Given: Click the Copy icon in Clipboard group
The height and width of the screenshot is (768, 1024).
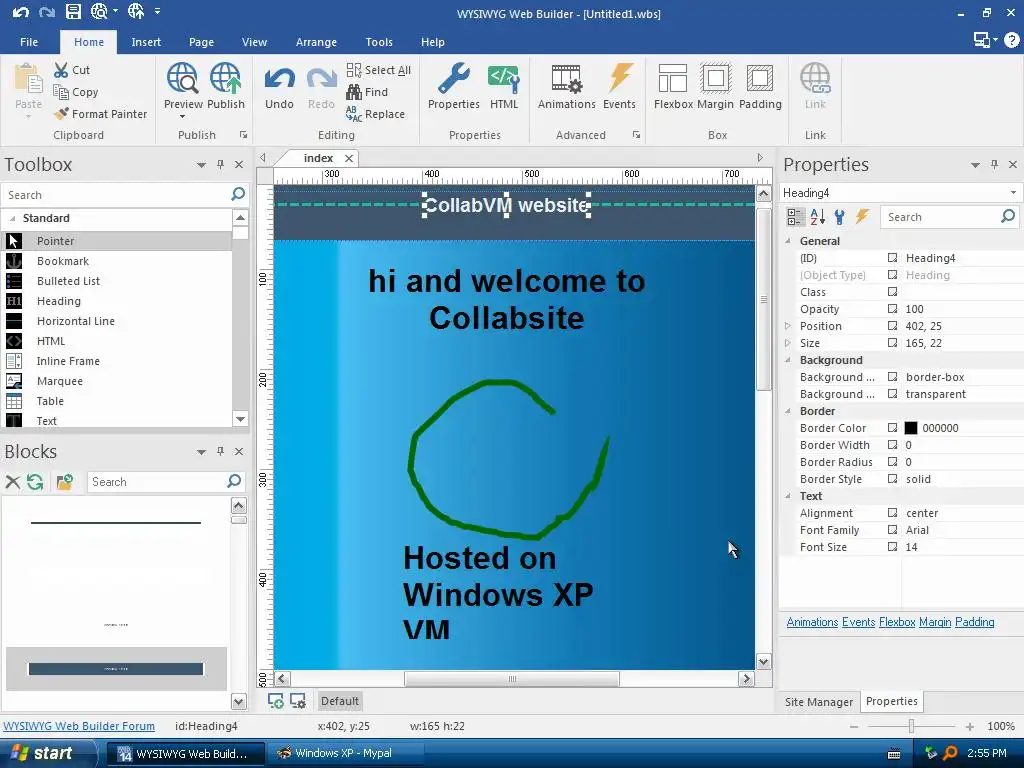Looking at the screenshot, I should coord(61,92).
